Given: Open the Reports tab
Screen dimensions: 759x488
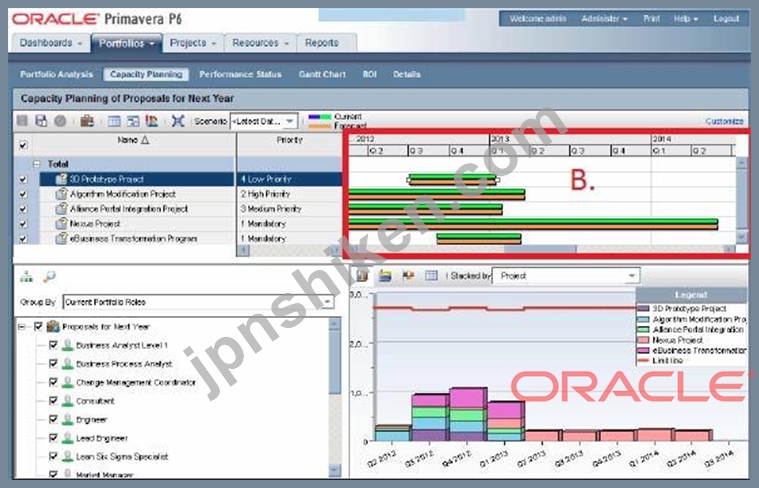Looking at the screenshot, I should coord(321,43).
